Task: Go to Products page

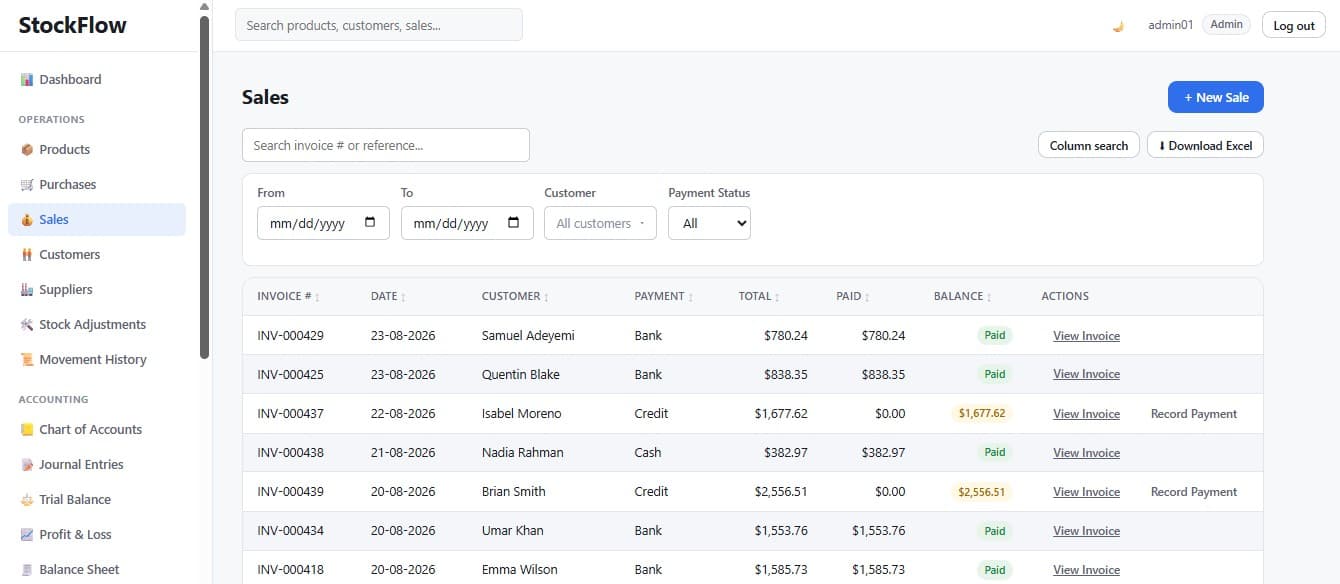Action: pos(97,150)
